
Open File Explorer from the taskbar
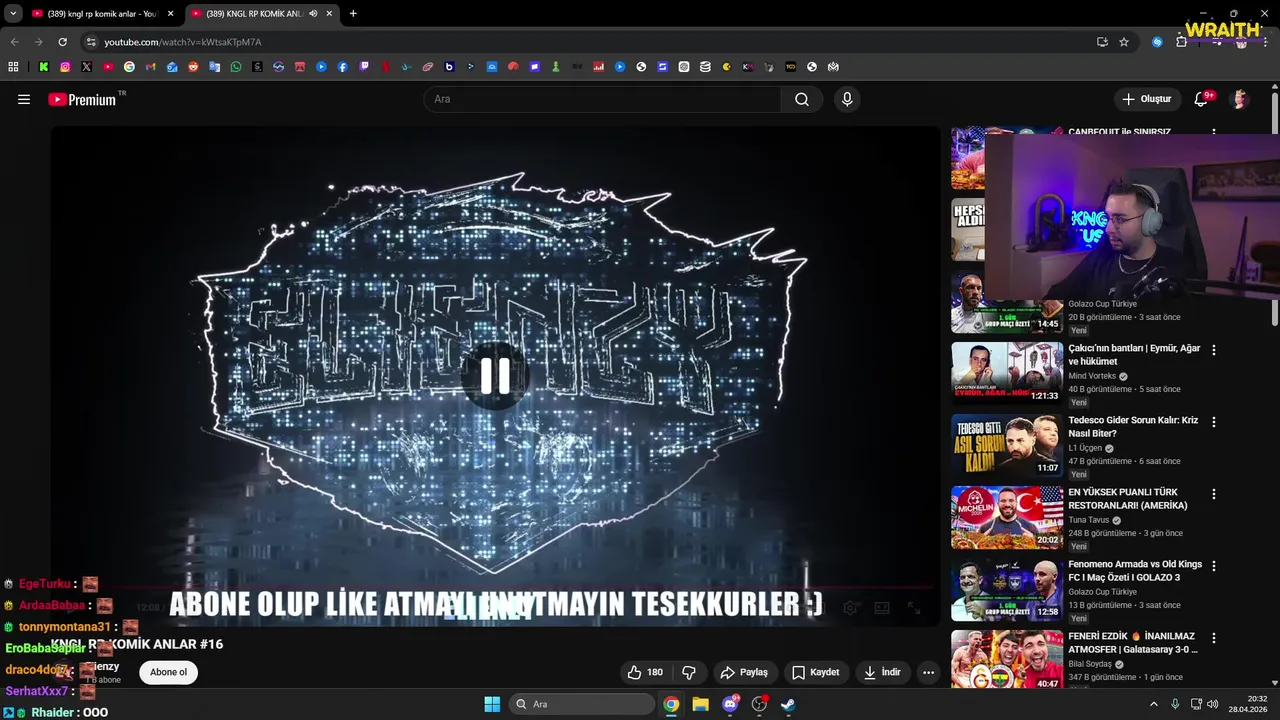[700, 704]
